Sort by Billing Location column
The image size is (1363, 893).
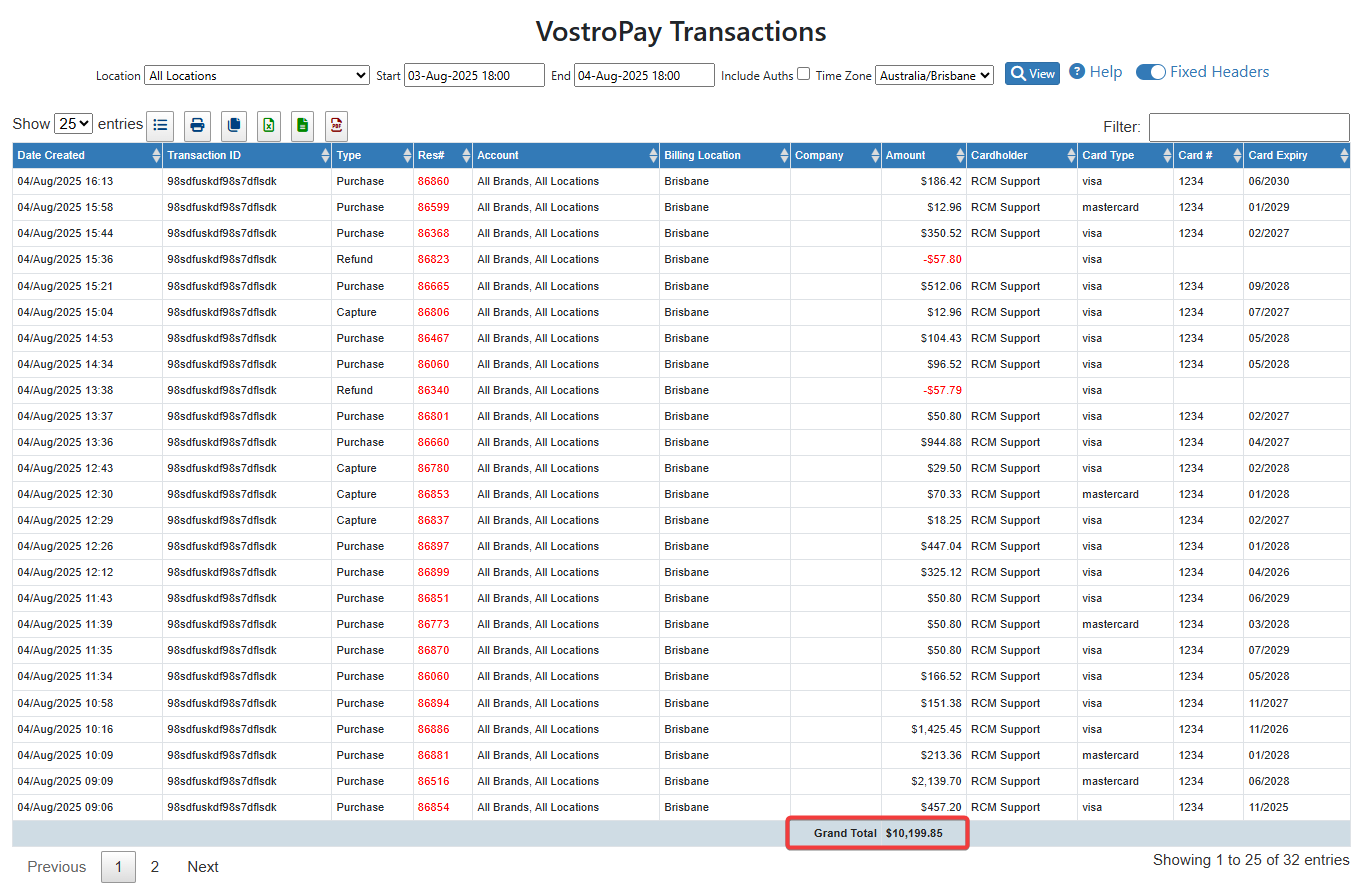click(x=784, y=156)
